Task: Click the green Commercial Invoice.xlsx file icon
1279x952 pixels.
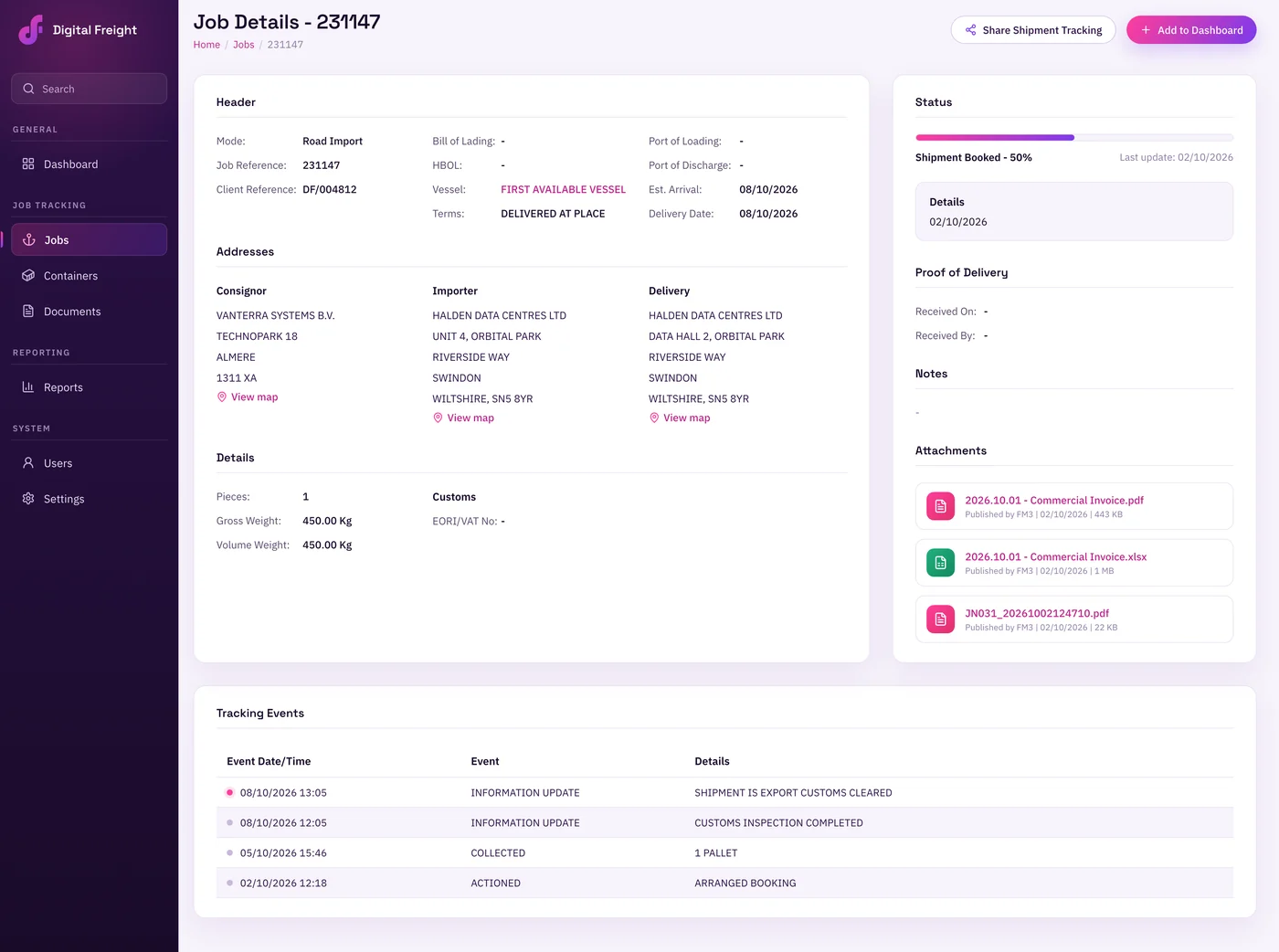Action: (x=940, y=563)
